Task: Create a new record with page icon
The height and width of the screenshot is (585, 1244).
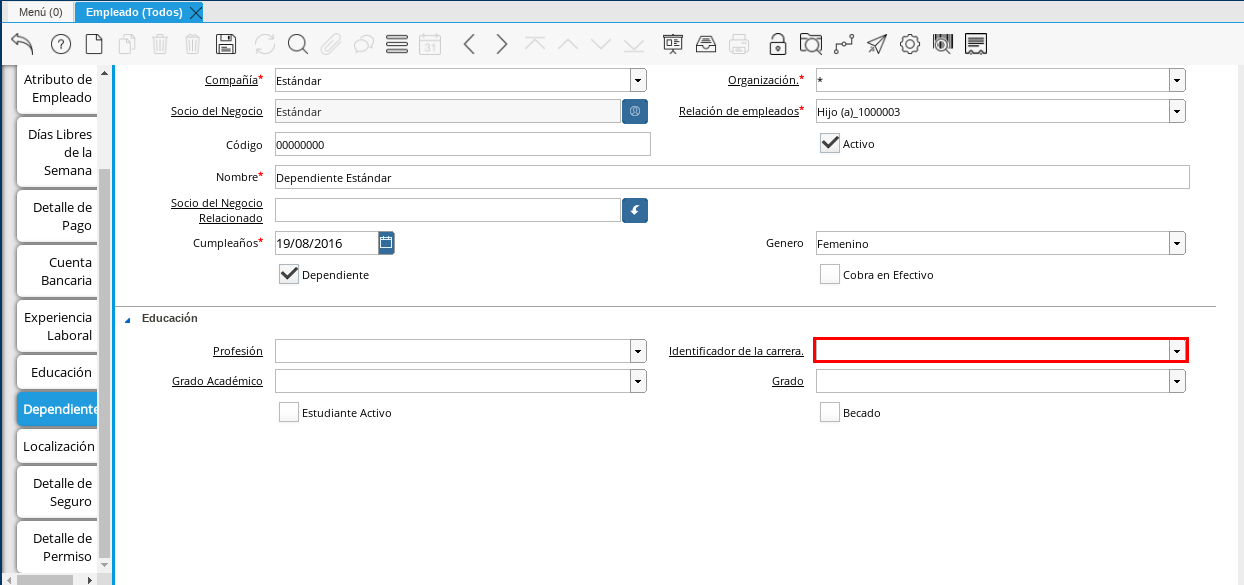Action: click(94, 44)
